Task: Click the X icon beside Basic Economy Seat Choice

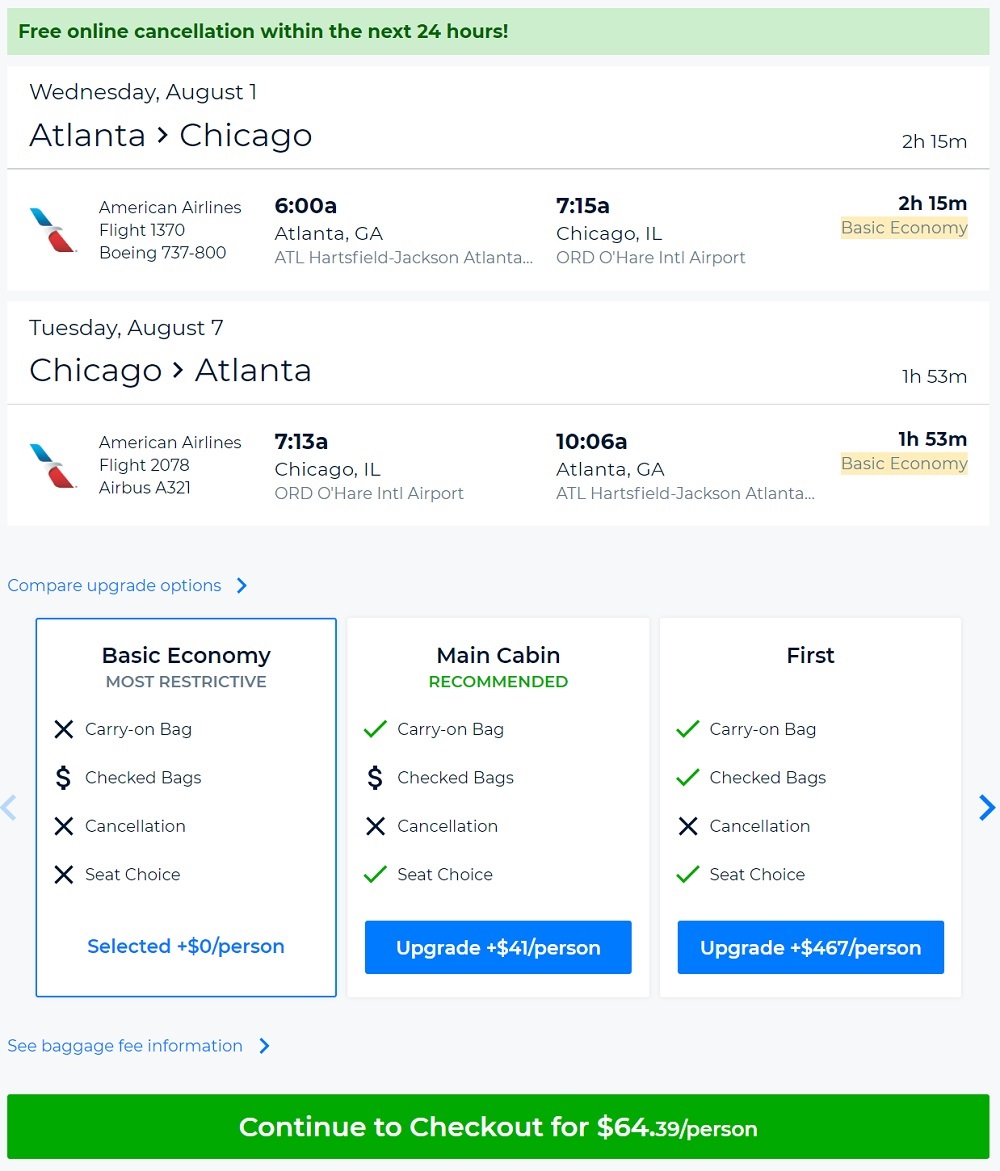Action: 64,875
